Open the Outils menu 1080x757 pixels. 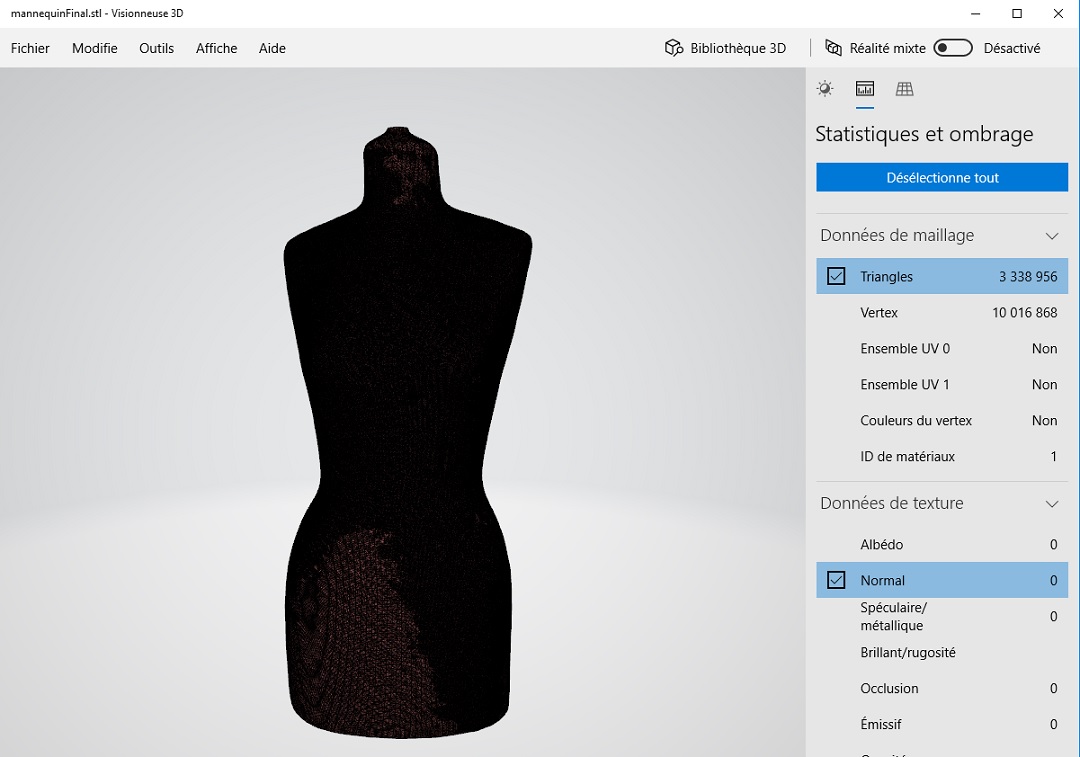[x=156, y=48]
